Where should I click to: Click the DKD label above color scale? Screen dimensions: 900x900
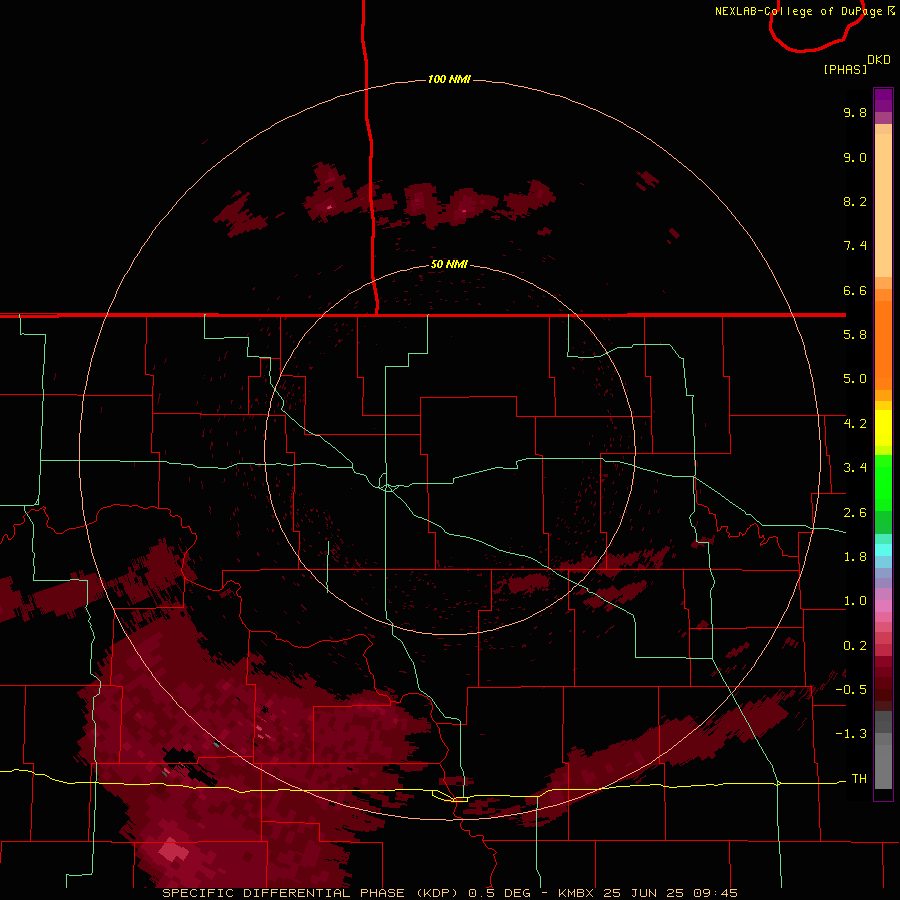click(x=879, y=60)
